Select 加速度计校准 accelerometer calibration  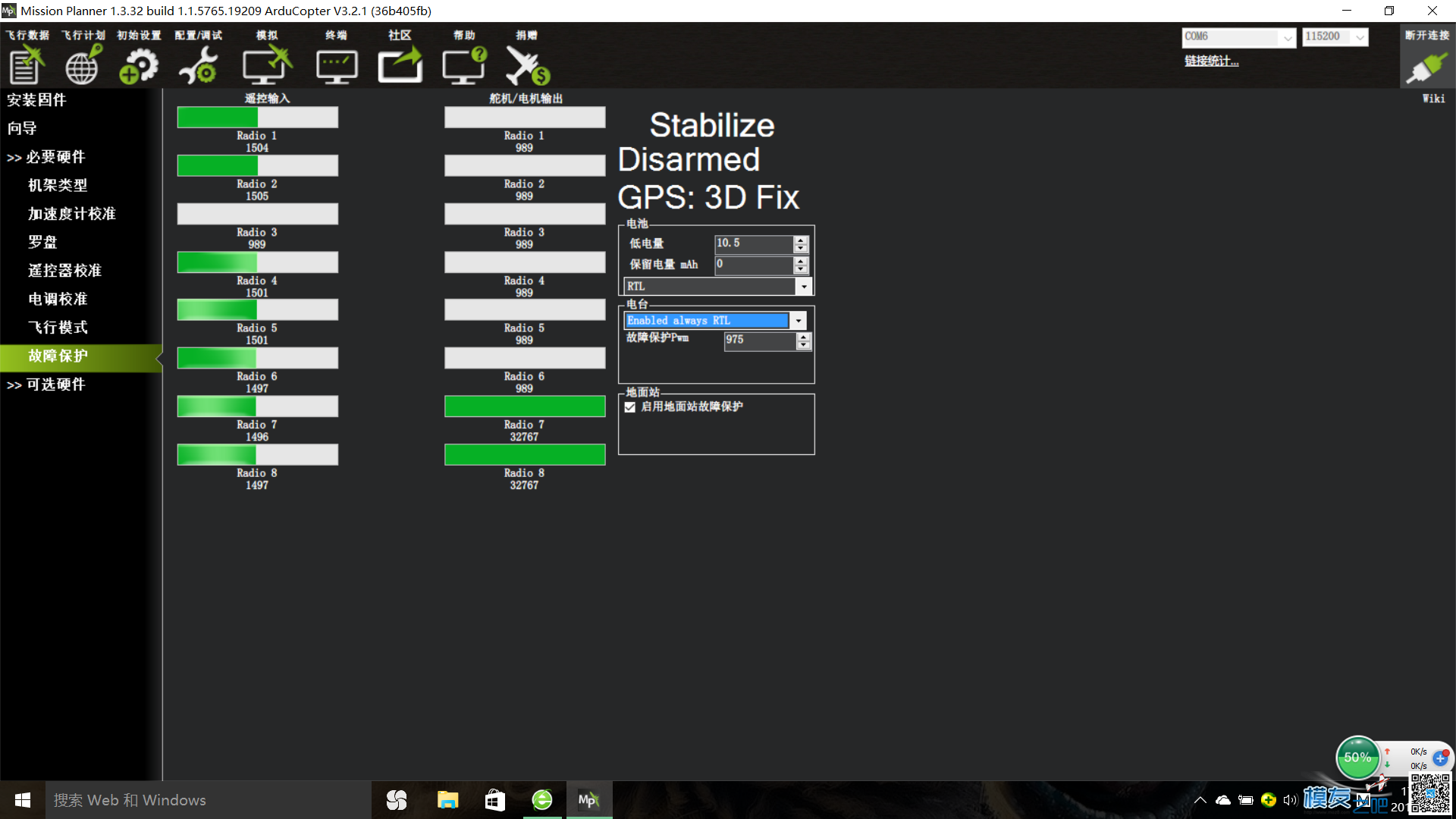(72, 214)
